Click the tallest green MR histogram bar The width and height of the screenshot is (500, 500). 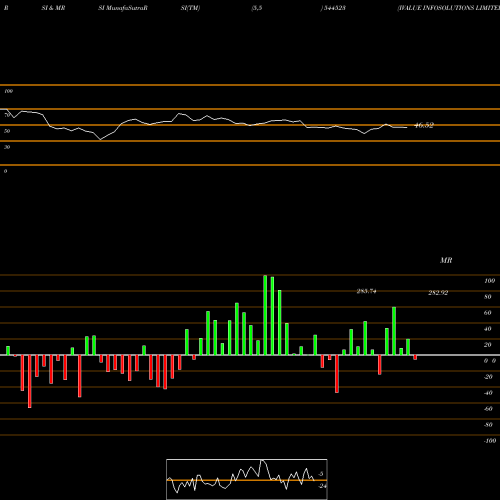click(265, 315)
